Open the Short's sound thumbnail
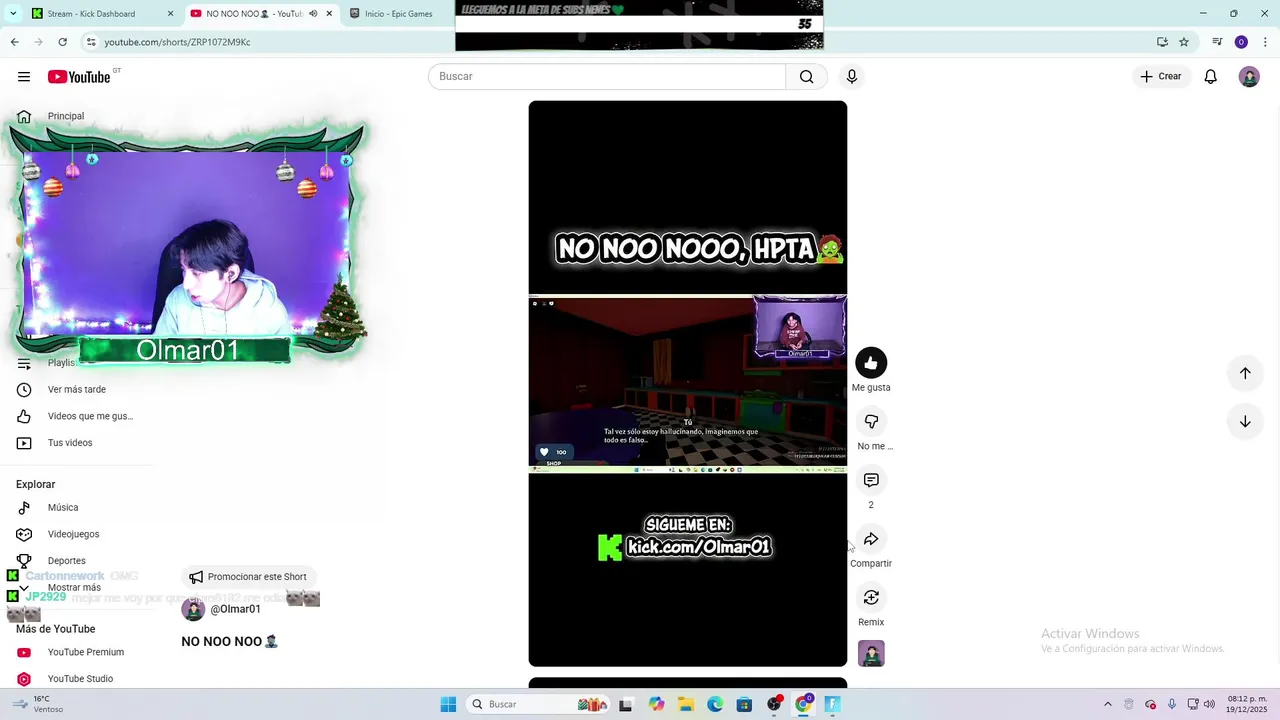The height and width of the screenshot is (720, 1280). pos(871,654)
